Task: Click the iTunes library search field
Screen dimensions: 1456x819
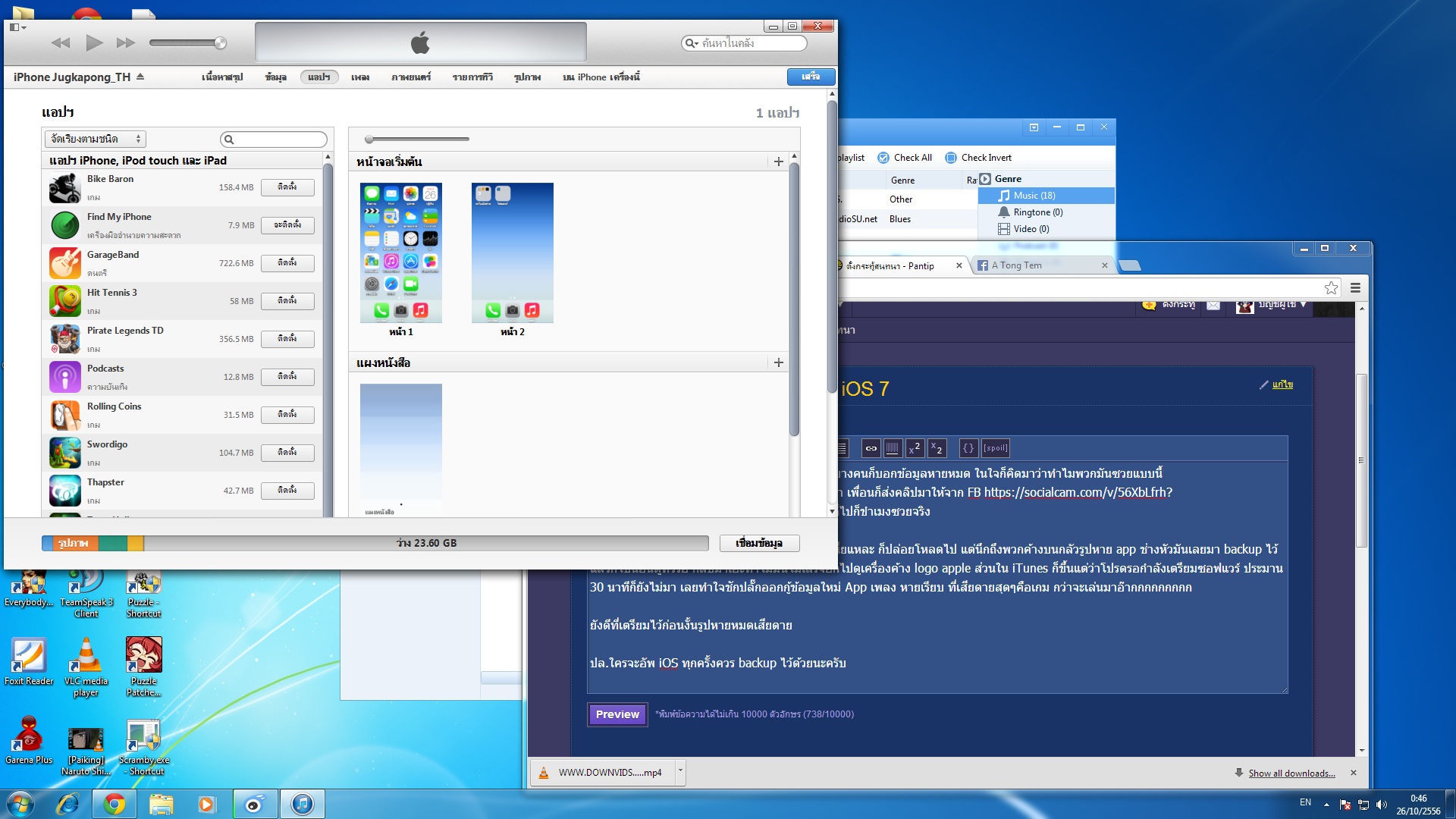Action: [x=744, y=43]
